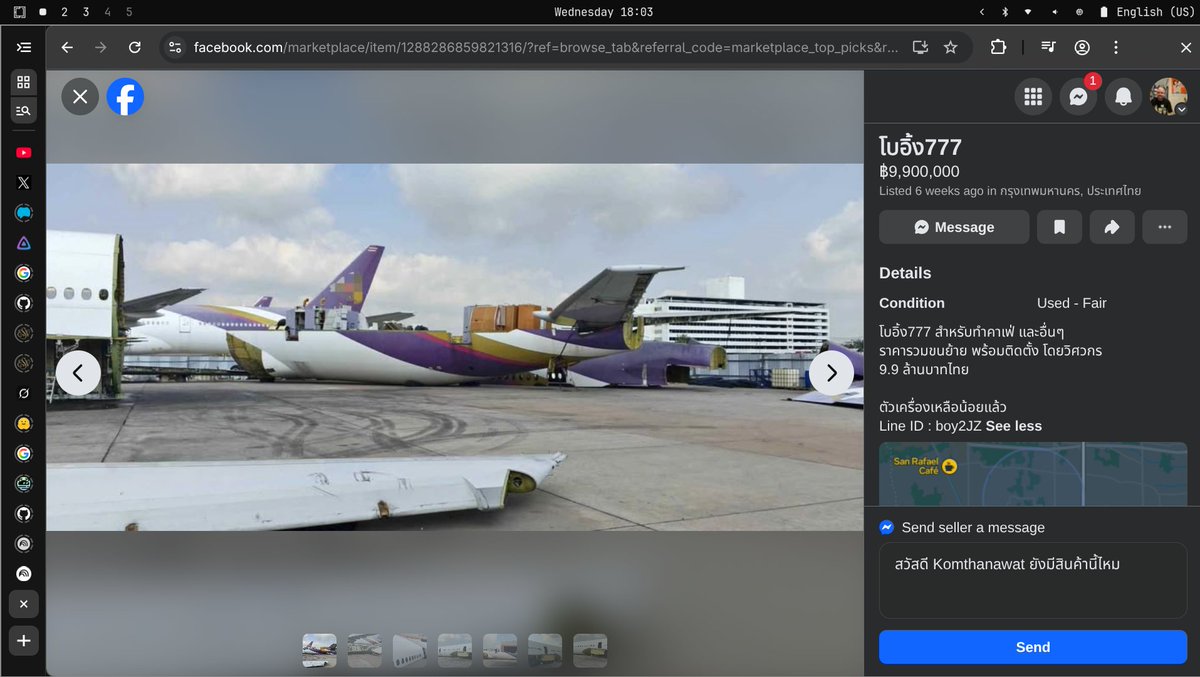Click the Used - Fair condition value
Screen dimensions: 1200x677
pyautogui.click(x=1072, y=303)
